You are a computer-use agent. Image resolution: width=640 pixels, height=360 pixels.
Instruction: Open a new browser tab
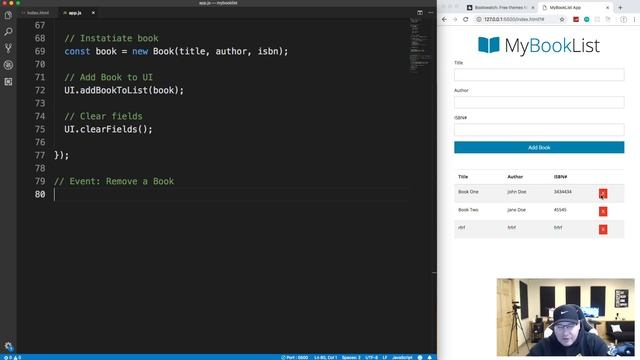(x=620, y=7)
